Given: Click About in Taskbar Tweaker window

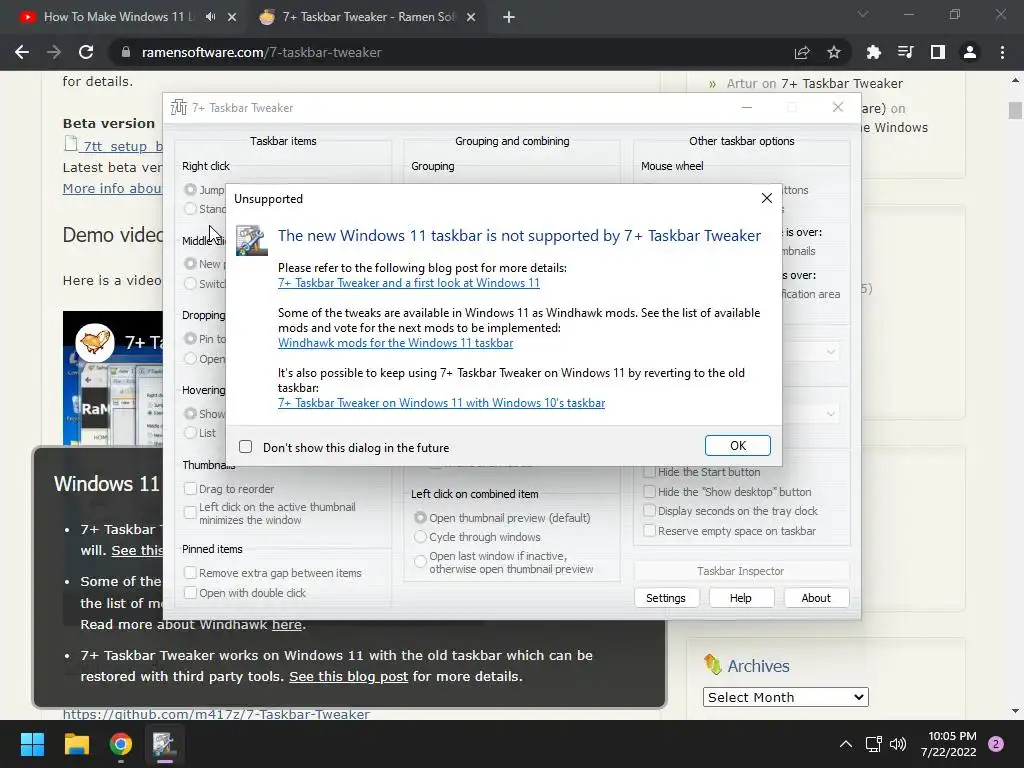Looking at the screenshot, I should (x=816, y=598).
